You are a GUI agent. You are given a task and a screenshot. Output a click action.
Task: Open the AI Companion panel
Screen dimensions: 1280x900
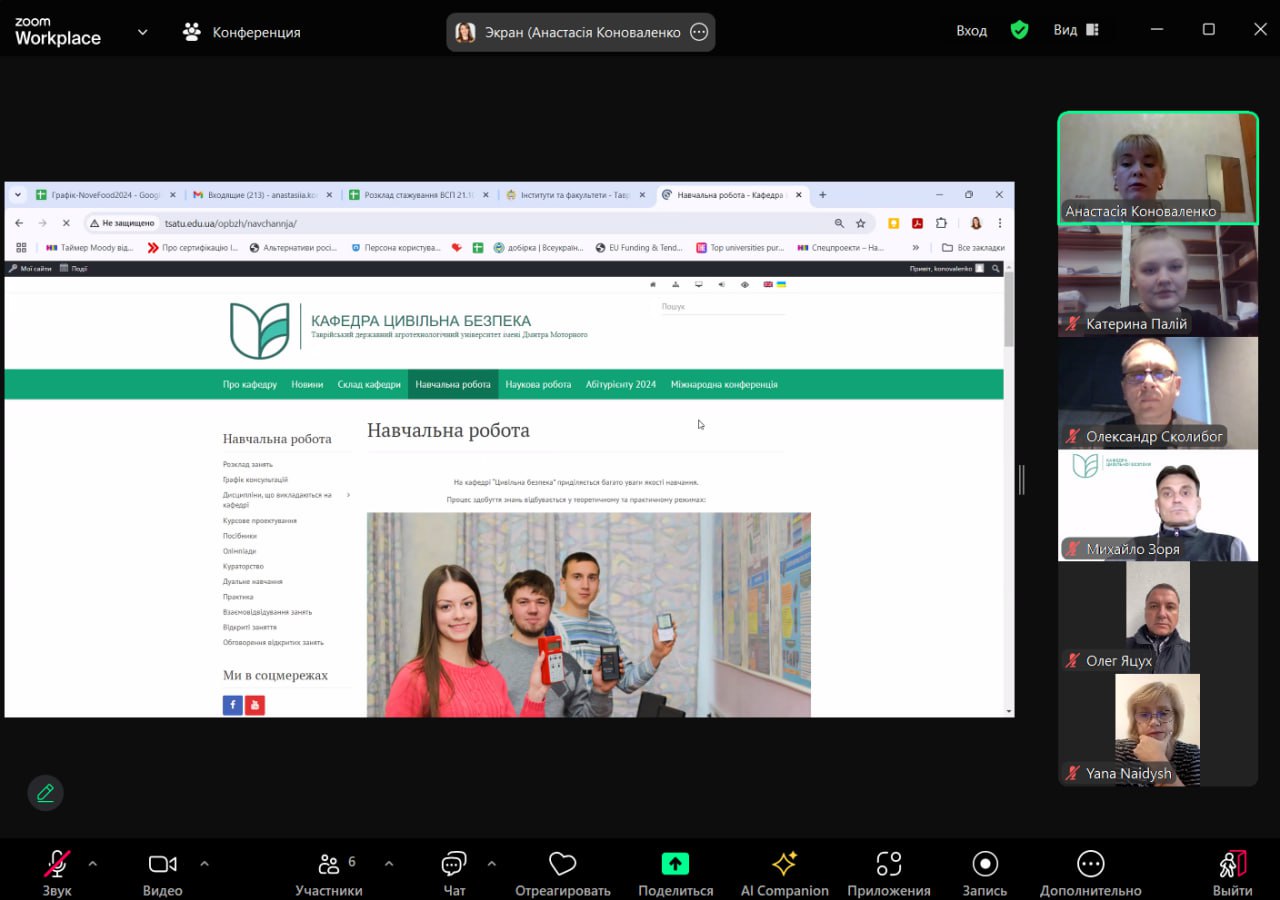click(x=784, y=865)
